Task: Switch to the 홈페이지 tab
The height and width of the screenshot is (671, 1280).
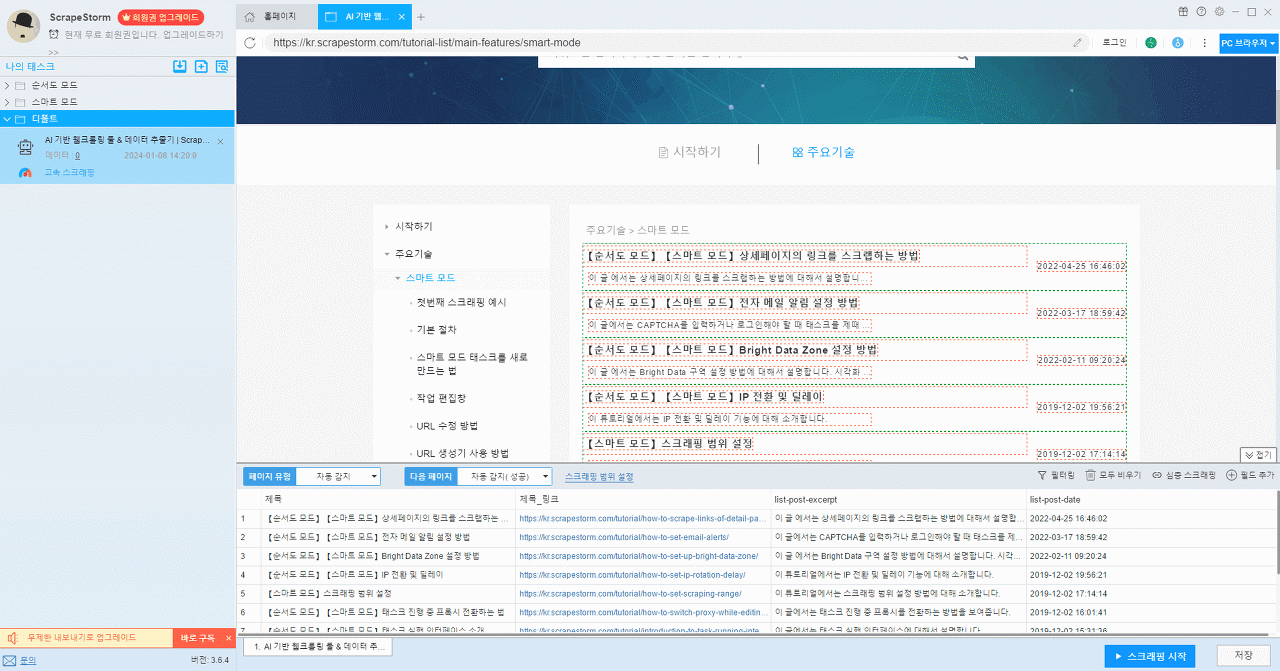Action: coord(278,16)
